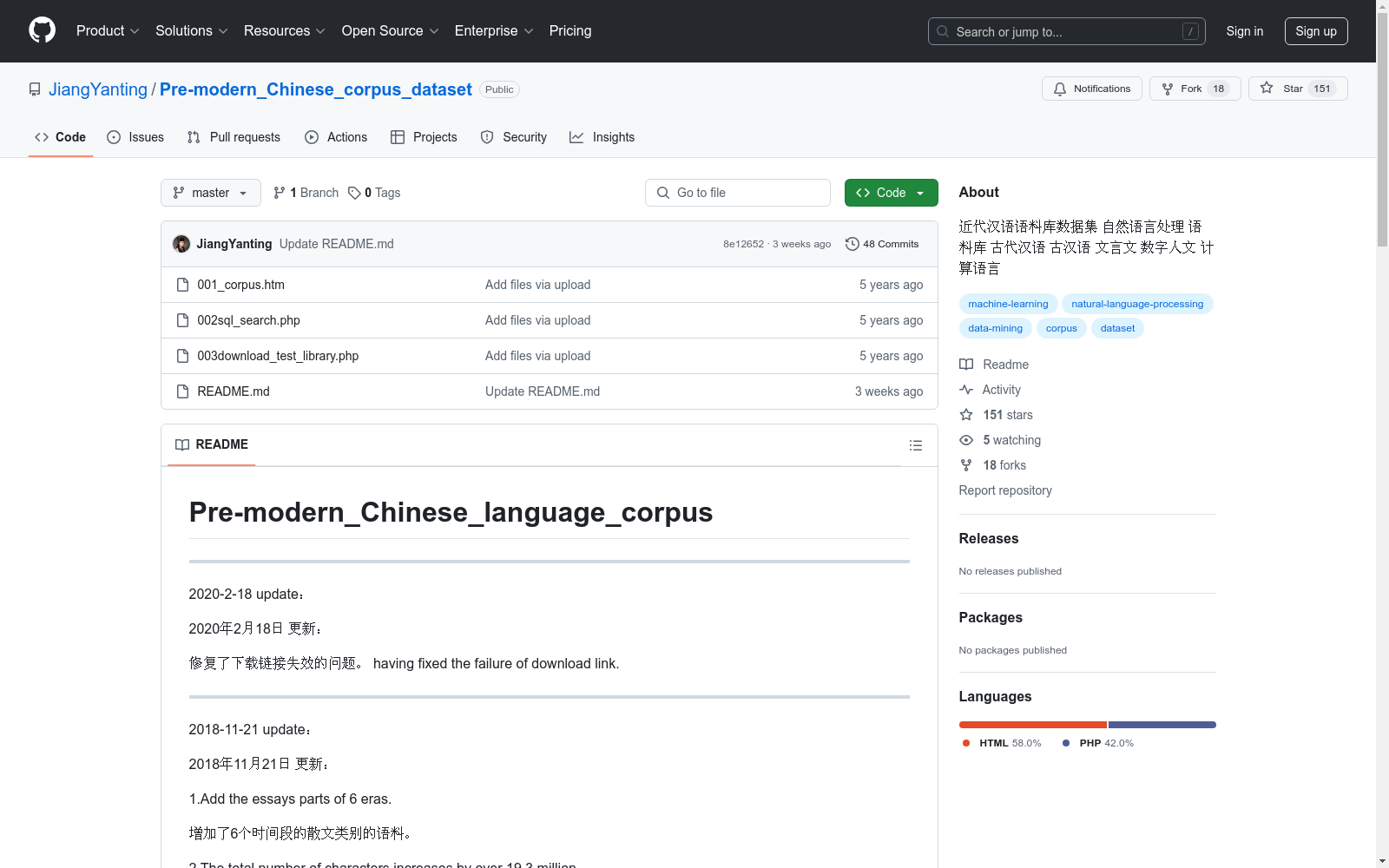
Task: Switch to the Code tab
Action: (x=61, y=137)
